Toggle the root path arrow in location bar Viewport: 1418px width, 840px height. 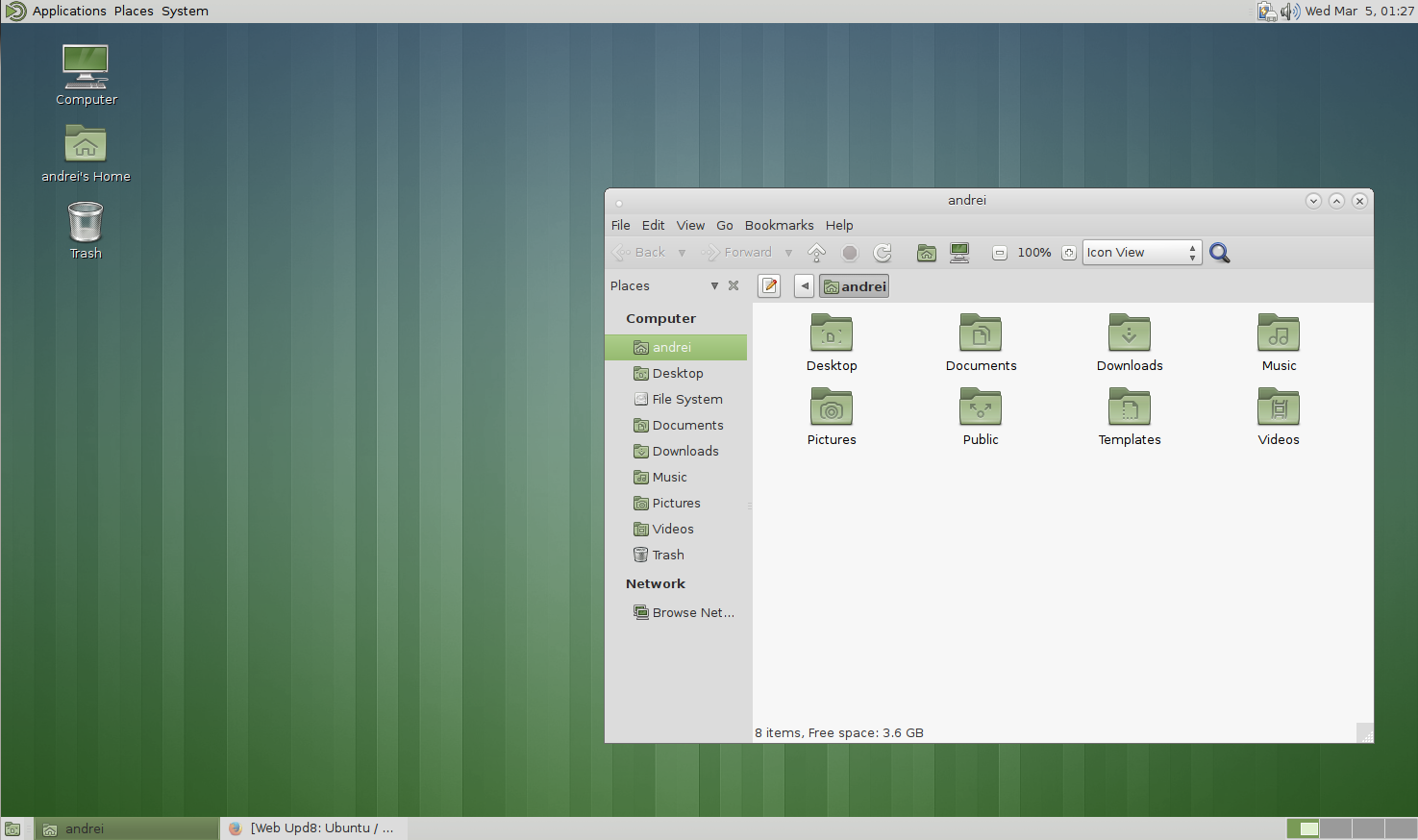tap(804, 285)
